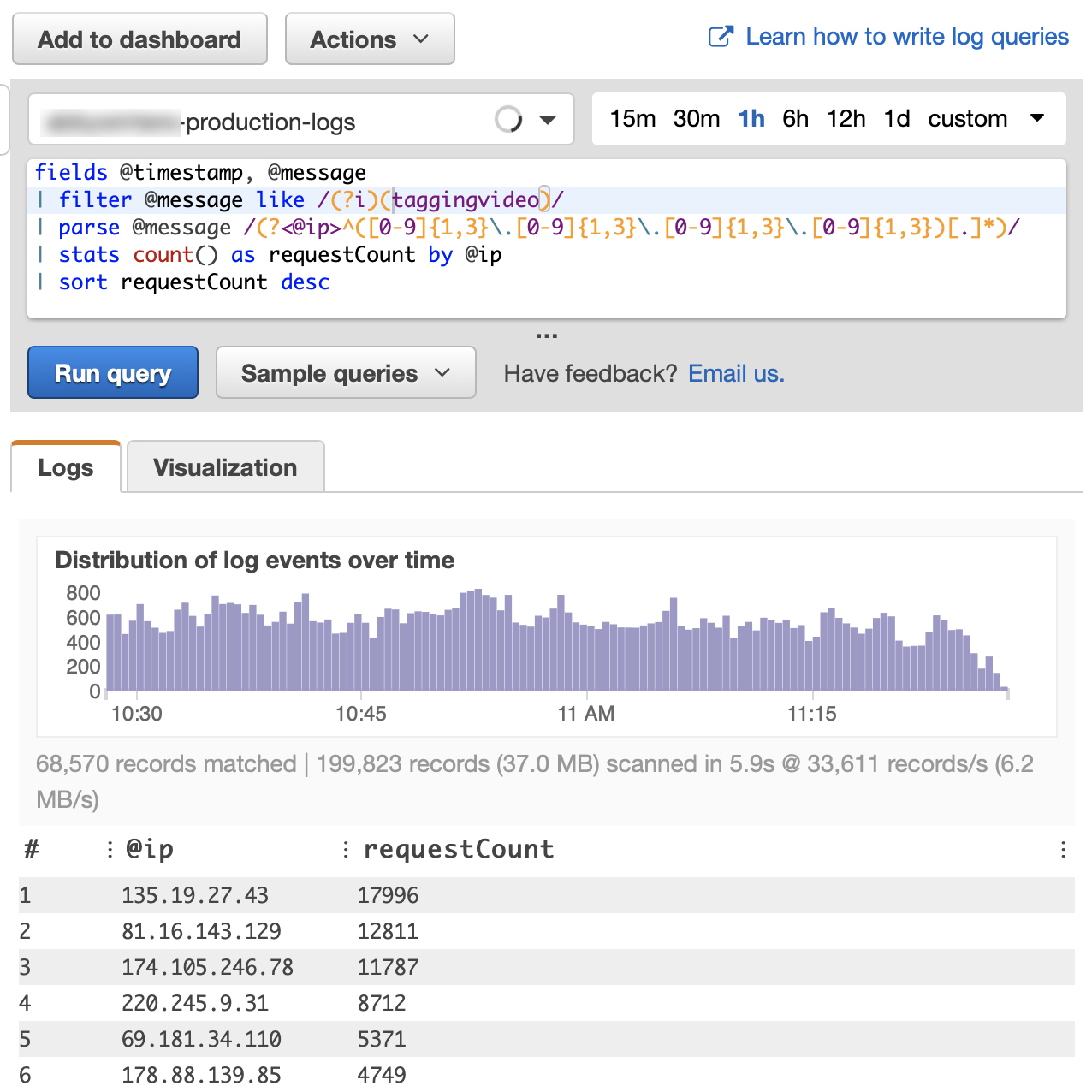1092x1092 pixels.
Task: Click the Add to dashboard button
Action: (x=139, y=39)
